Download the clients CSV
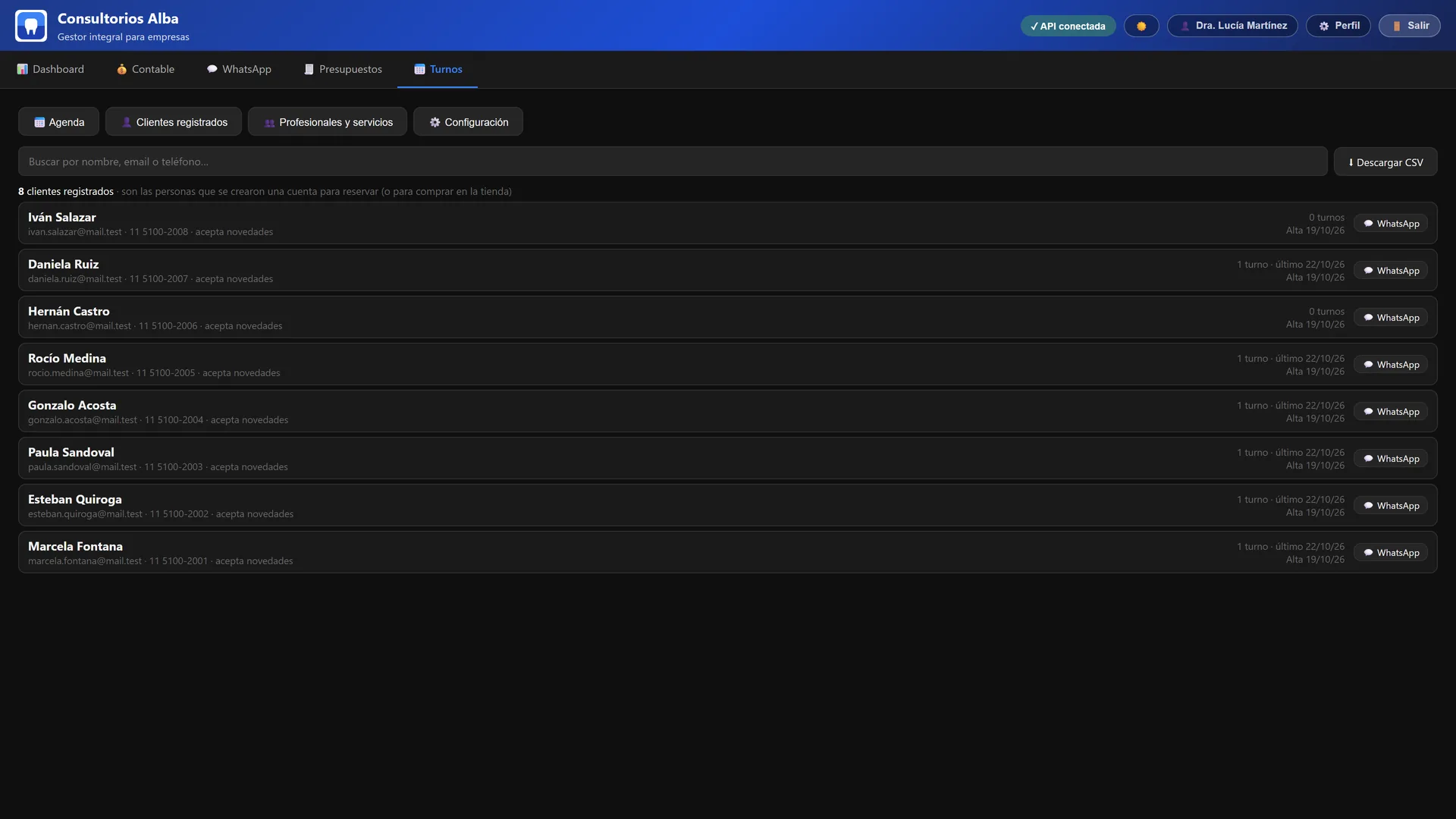This screenshot has height=819, width=1456. pyautogui.click(x=1385, y=162)
